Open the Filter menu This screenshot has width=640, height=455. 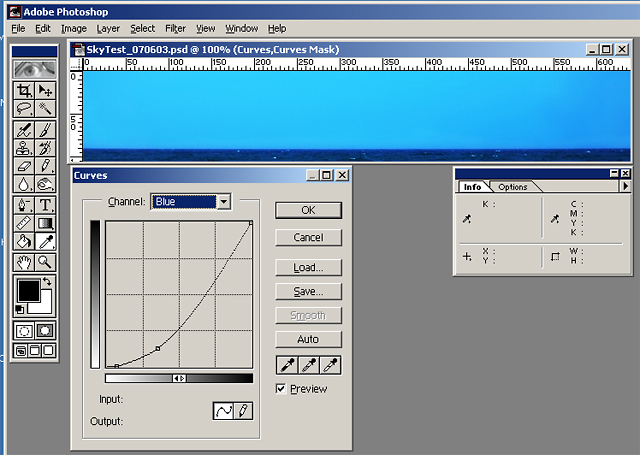coord(175,29)
